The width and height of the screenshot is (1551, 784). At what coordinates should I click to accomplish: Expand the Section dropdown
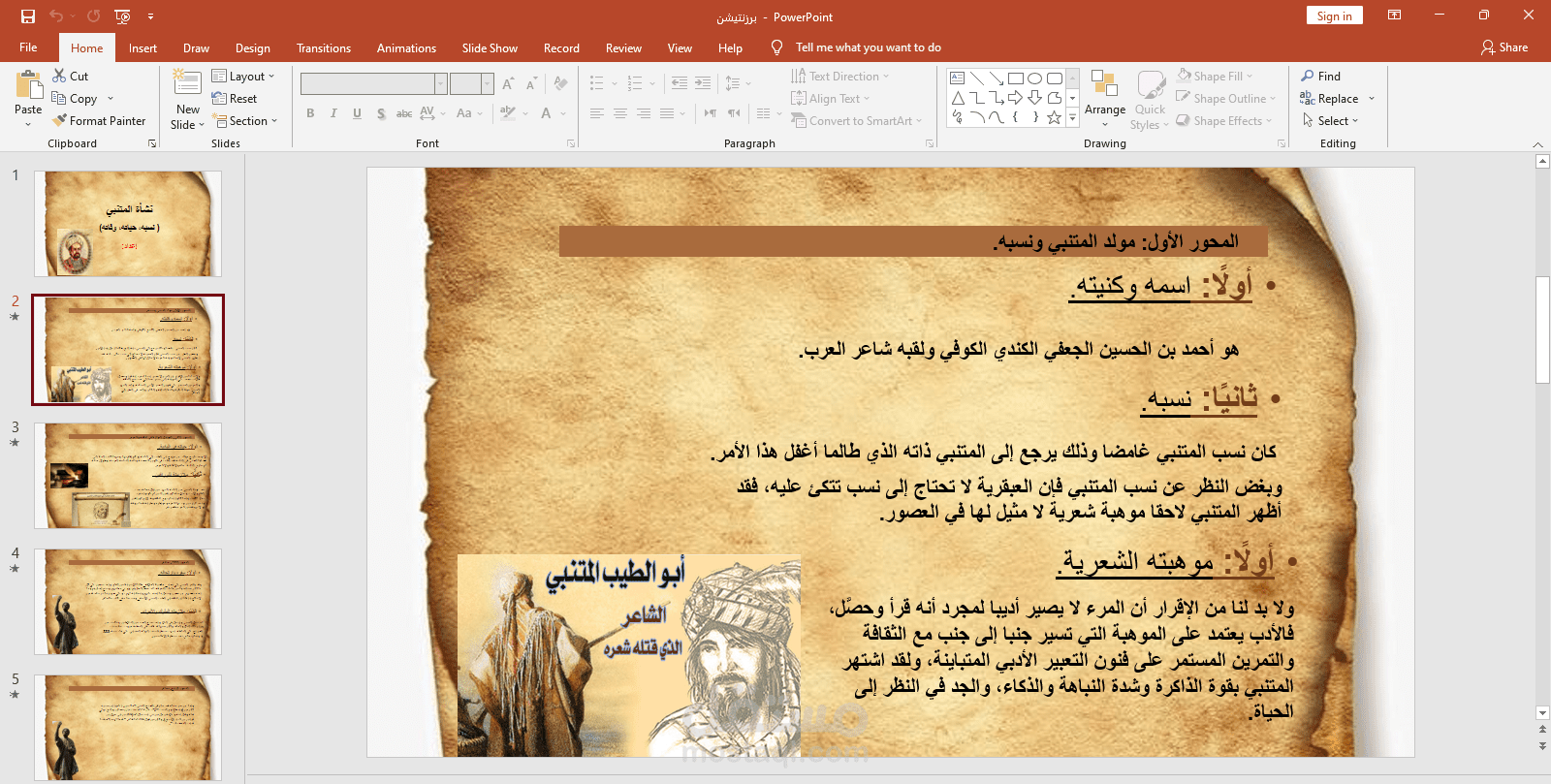coord(245,120)
